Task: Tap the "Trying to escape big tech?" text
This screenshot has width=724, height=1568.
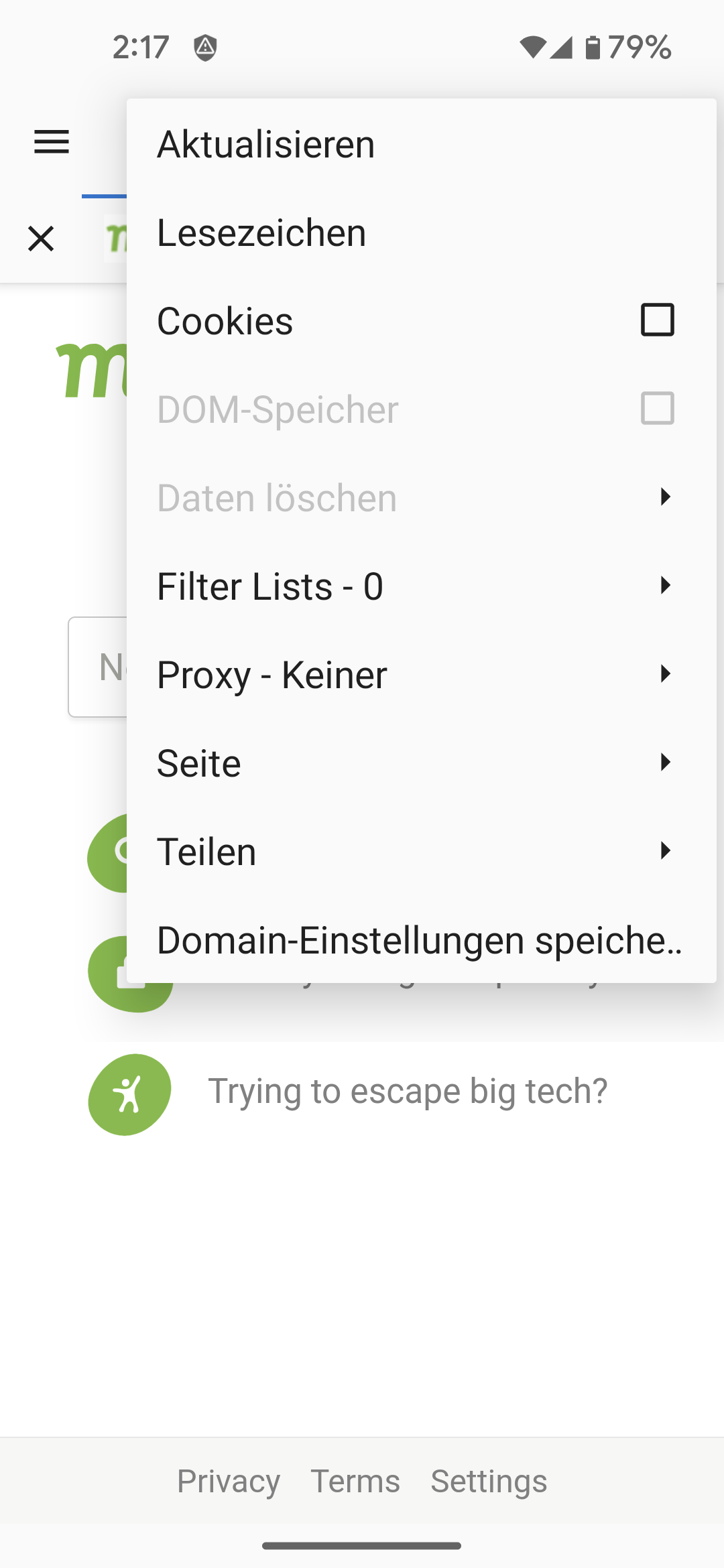Action: 408,1091
